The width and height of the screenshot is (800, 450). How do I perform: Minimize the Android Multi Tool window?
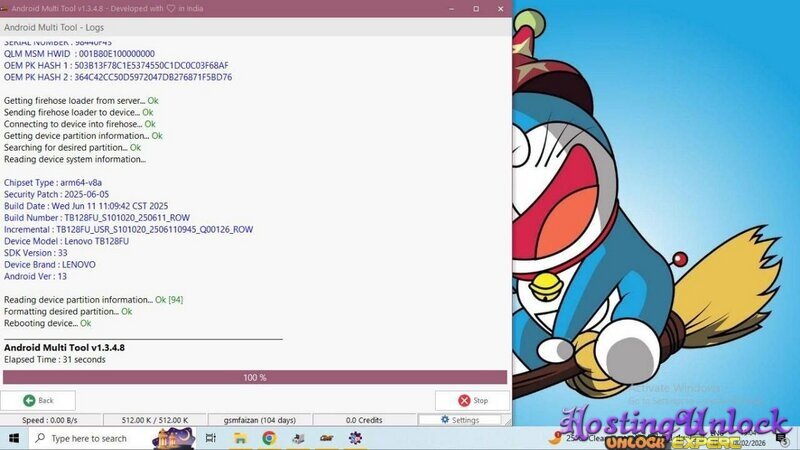coord(450,6)
